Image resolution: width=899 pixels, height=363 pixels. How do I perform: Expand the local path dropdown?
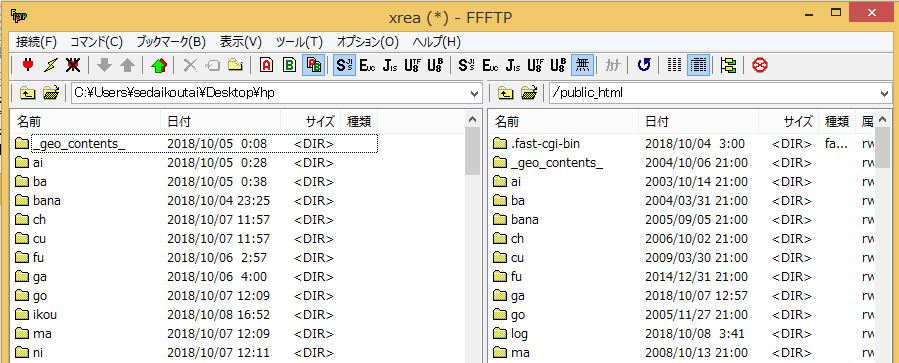tap(475, 93)
